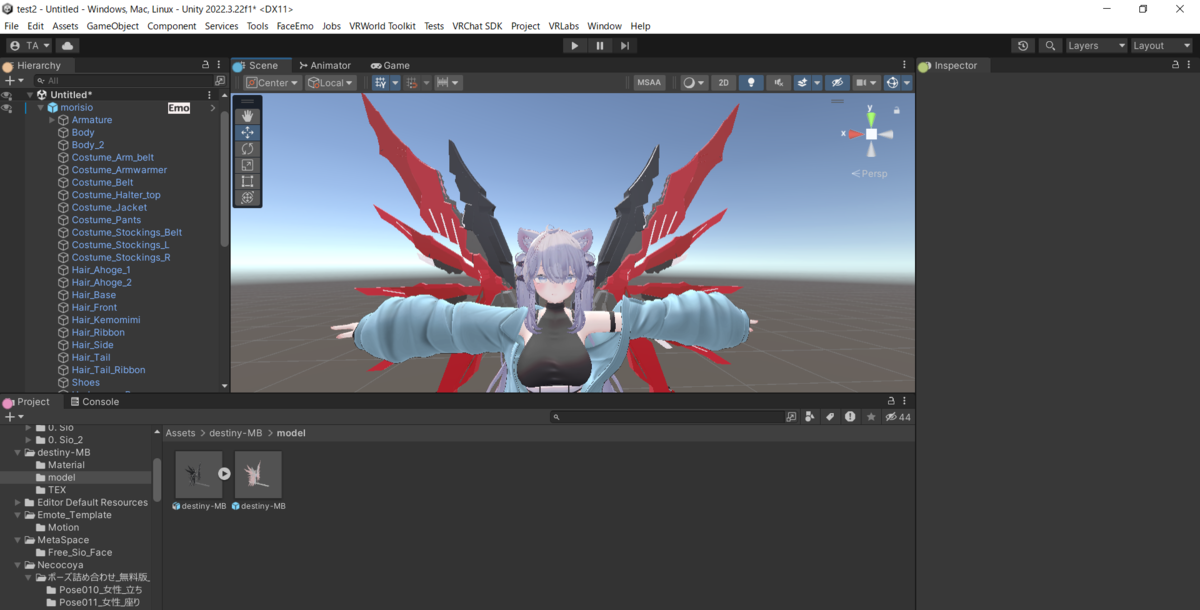Select the Hand view tool
Screen dimensions: 1200x610
point(247,116)
